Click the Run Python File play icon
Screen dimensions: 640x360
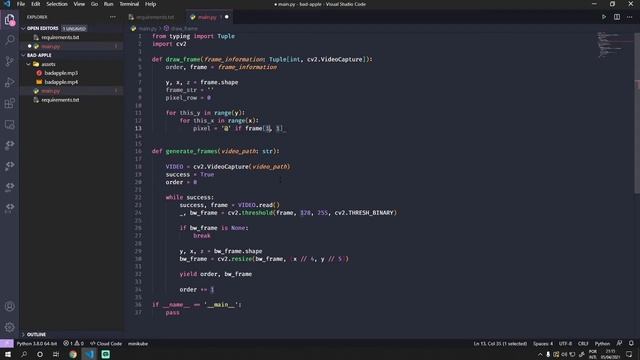604,17
